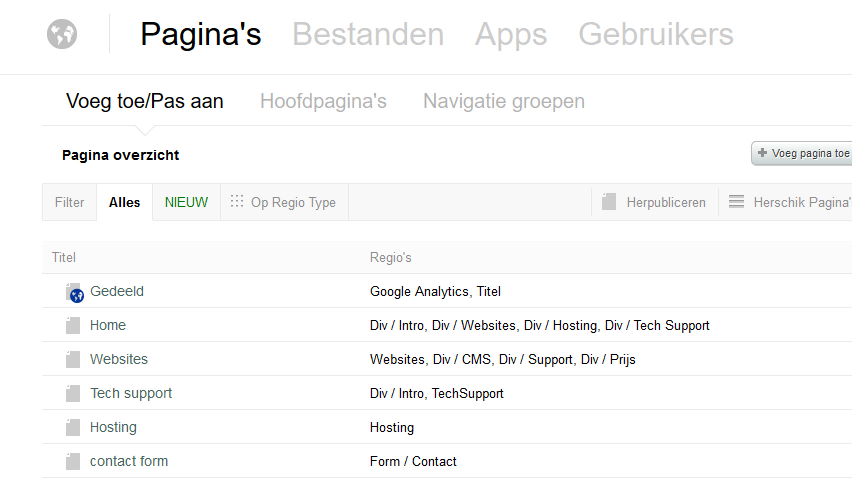
Task: Click the Gedeeld shared page icon
Action: click(73, 292)
